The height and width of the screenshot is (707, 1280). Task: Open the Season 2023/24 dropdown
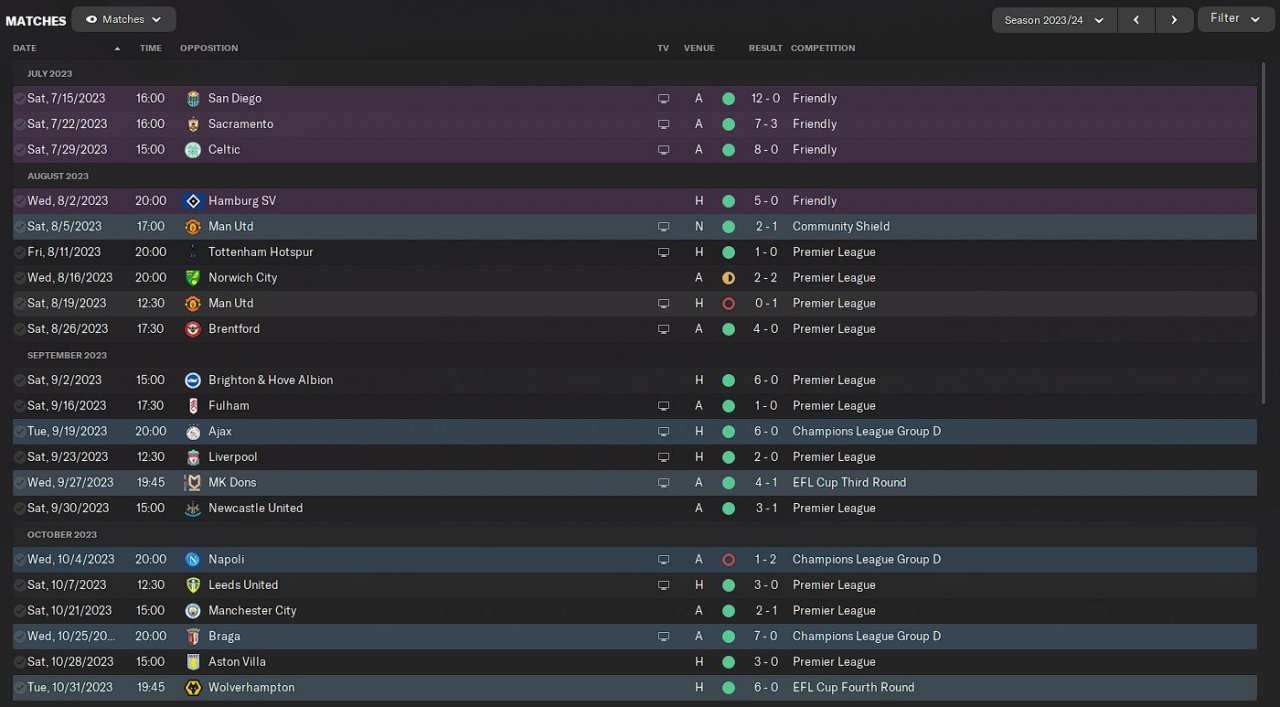coord(1054,20)
